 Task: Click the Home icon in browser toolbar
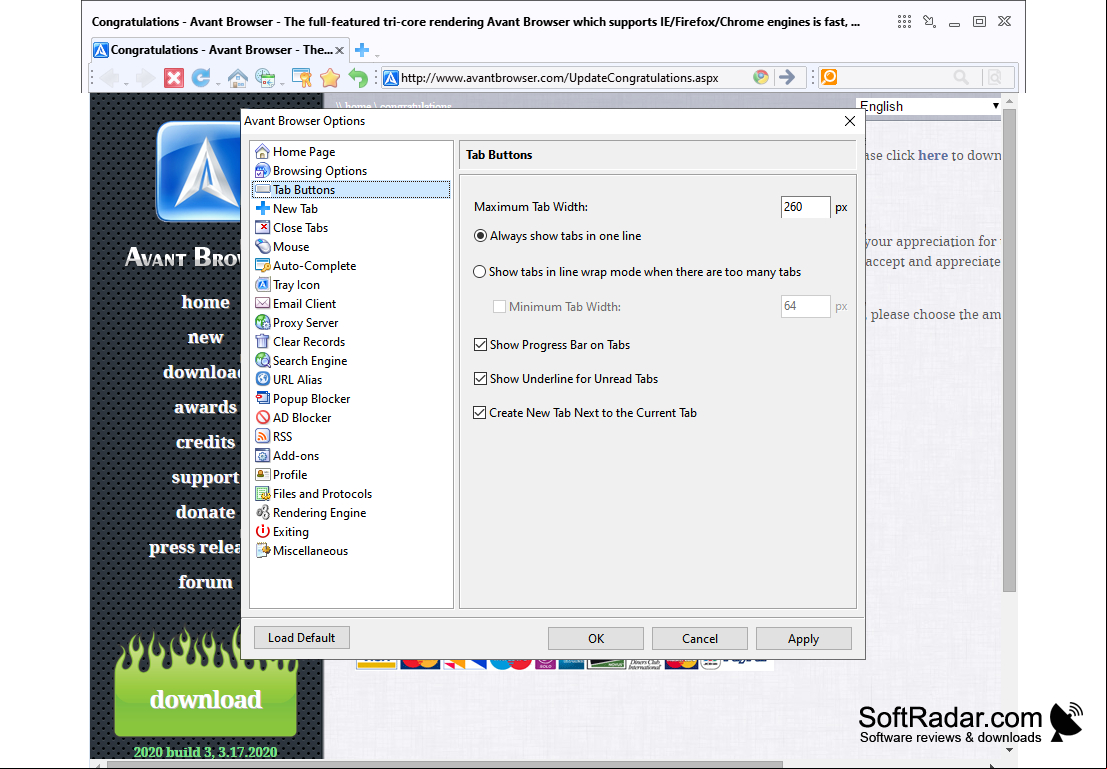pos(237,78)
